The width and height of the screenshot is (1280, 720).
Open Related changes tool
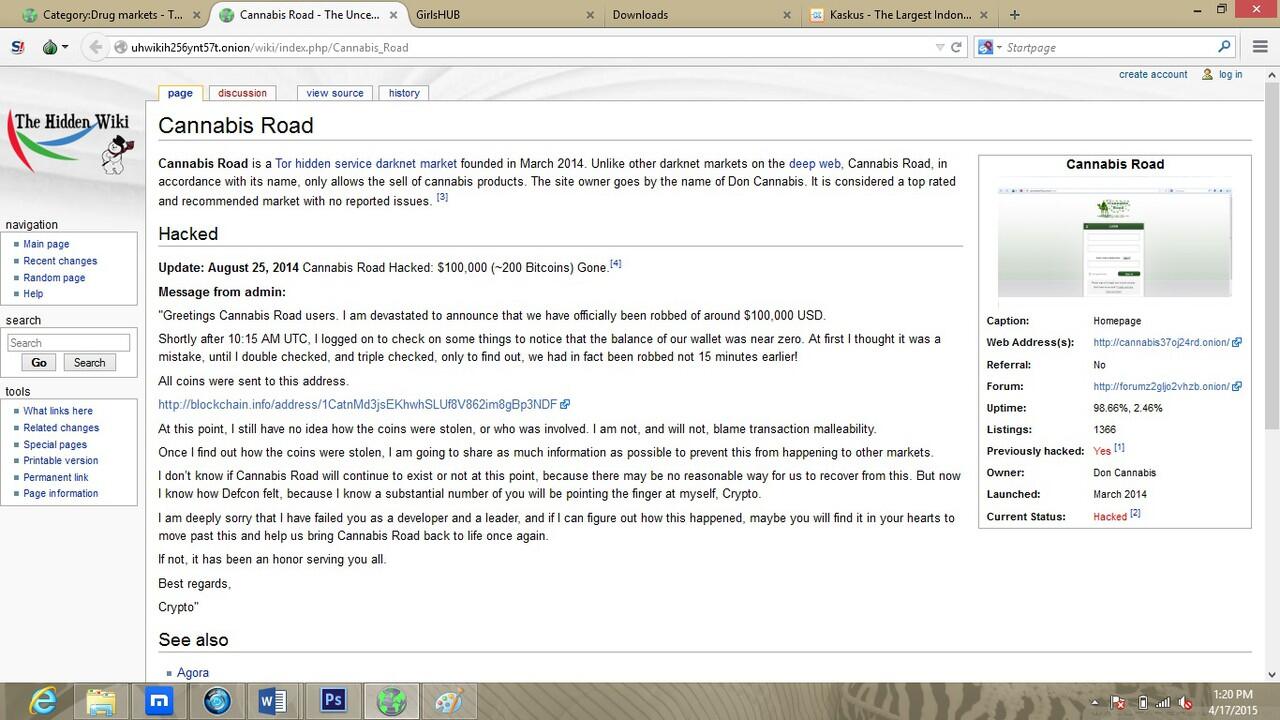tap(61, 428)
